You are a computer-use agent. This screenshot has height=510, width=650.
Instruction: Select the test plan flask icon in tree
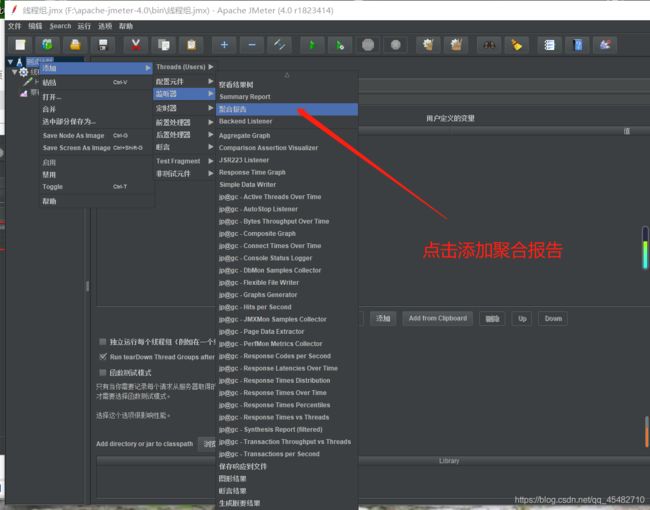tap(19, 63)
